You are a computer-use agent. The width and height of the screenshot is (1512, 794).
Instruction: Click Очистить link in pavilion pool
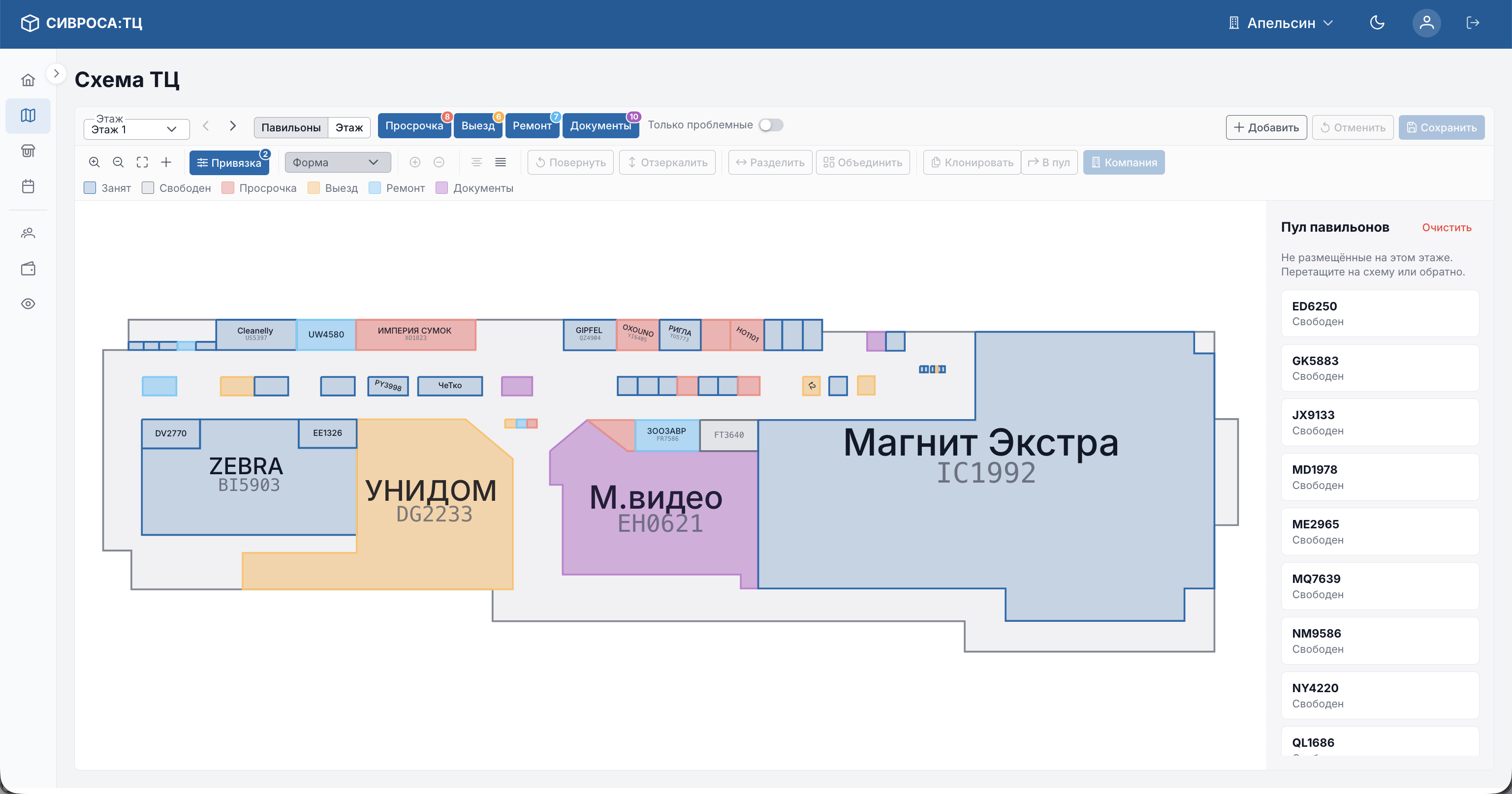click(x=1446, y=228)
